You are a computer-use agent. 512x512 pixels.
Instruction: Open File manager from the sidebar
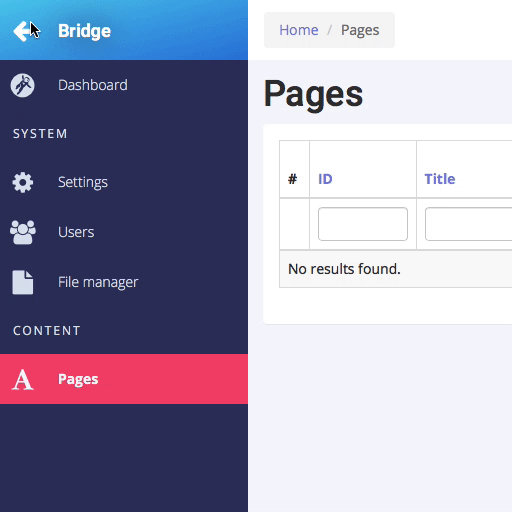click(124, 282)
